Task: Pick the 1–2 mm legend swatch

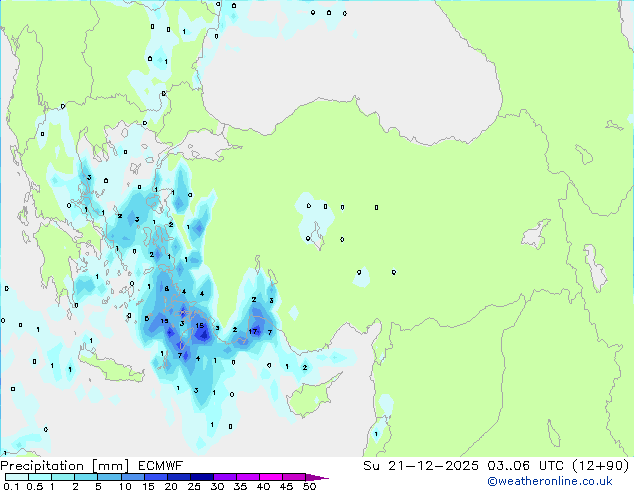Action: point(63,477)
